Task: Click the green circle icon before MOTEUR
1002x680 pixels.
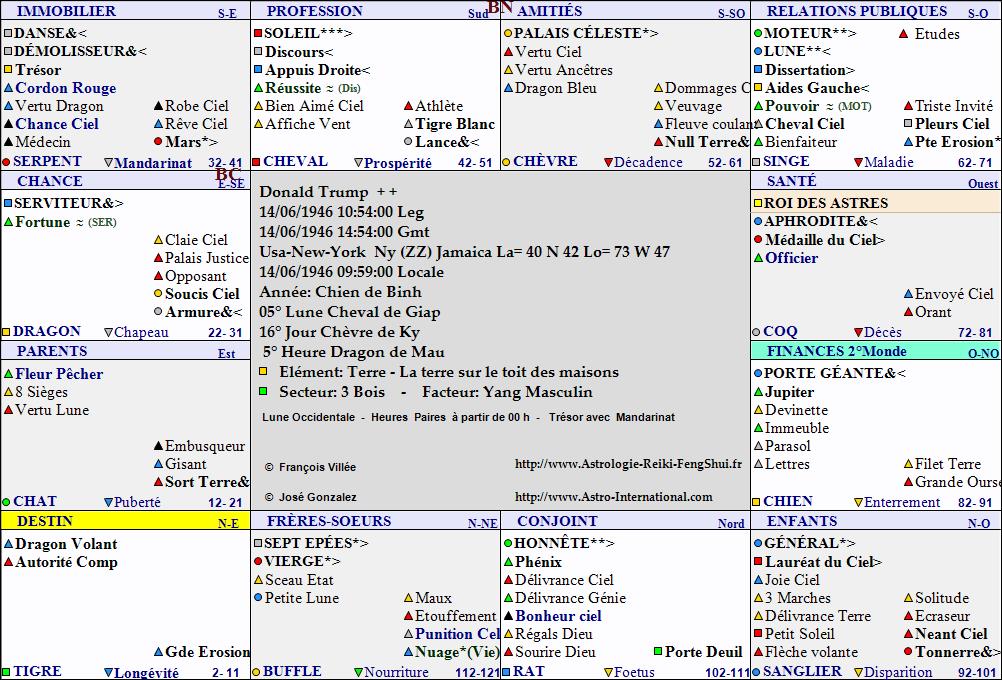Action: pos(758,33)
